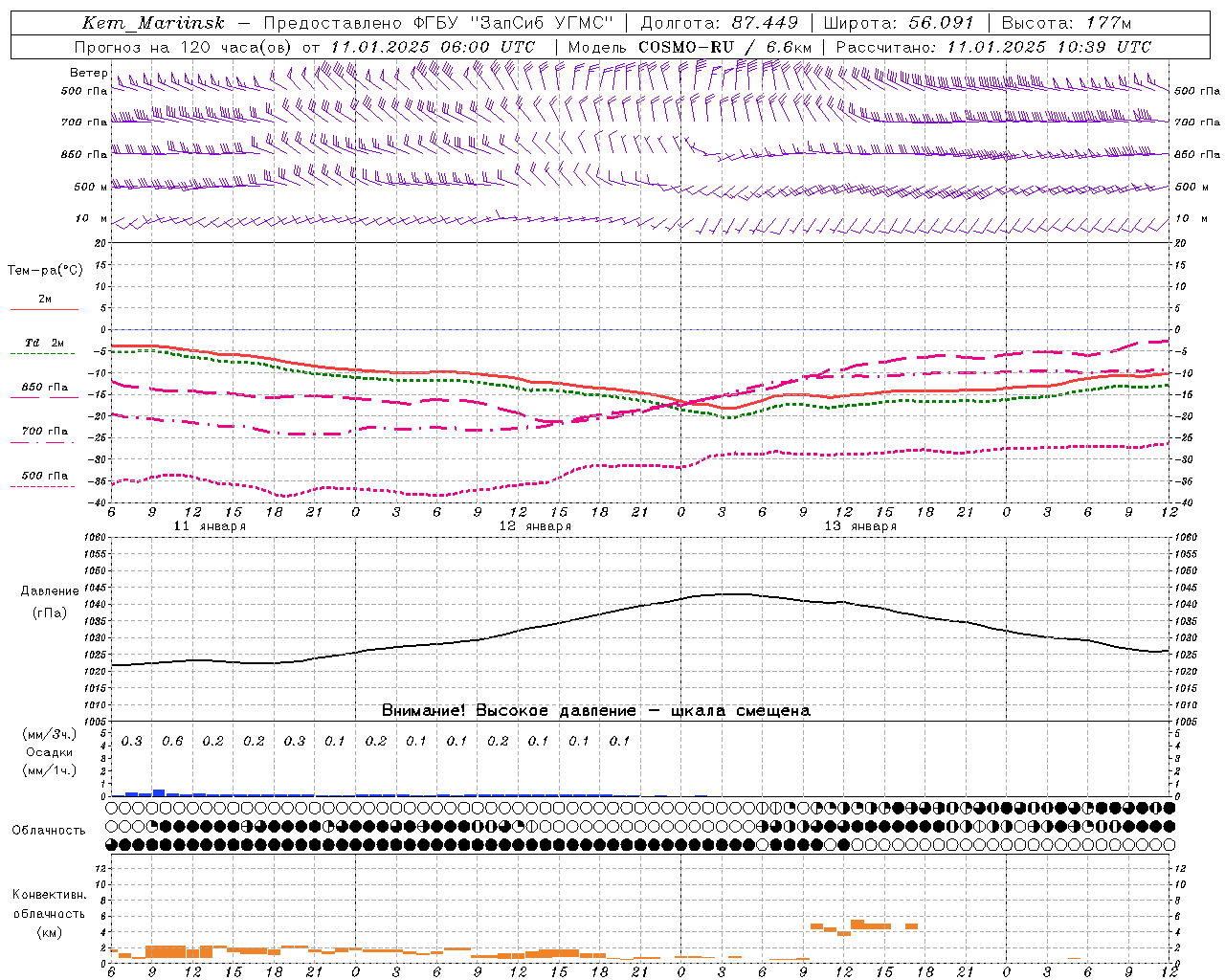Click the left 1005 pressure axis label

(94, 722)
